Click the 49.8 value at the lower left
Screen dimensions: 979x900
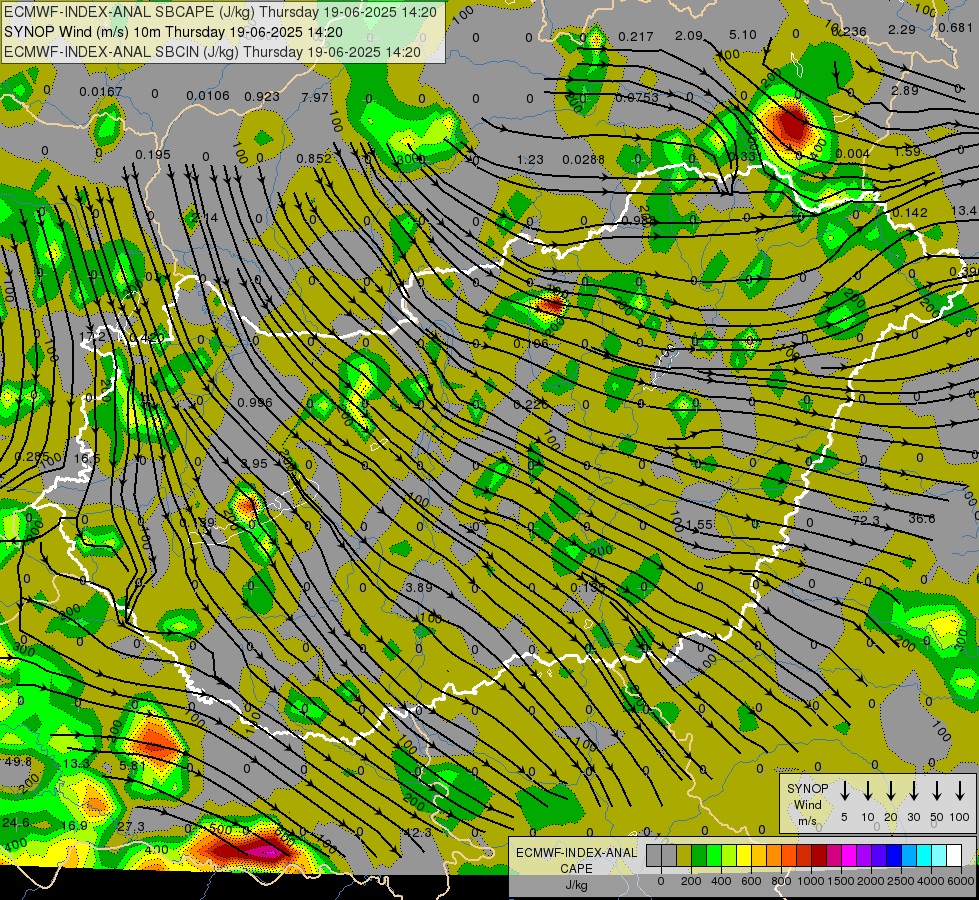click(x=17, y=762)
